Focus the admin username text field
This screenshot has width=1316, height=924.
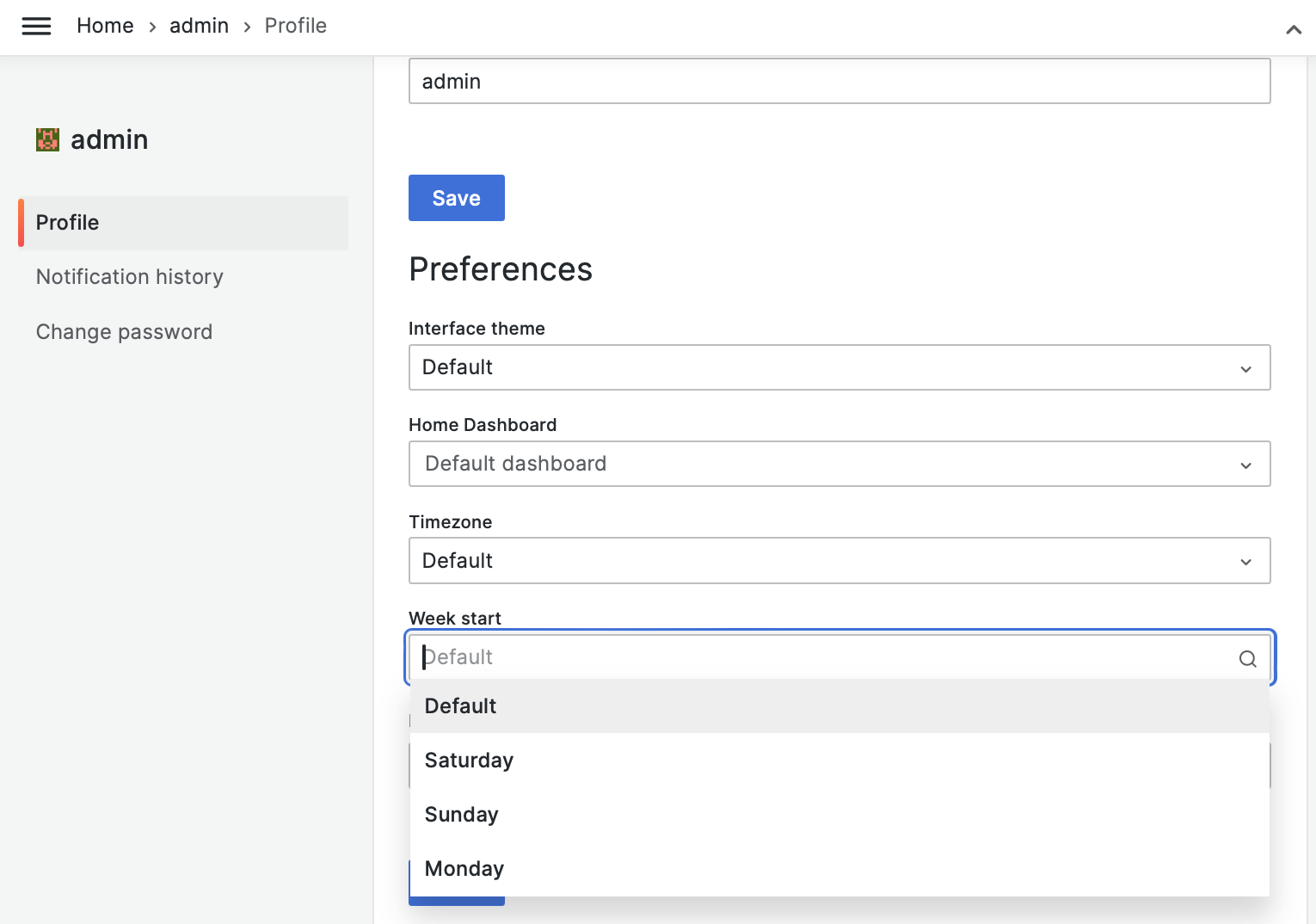(x=839, y=82)
